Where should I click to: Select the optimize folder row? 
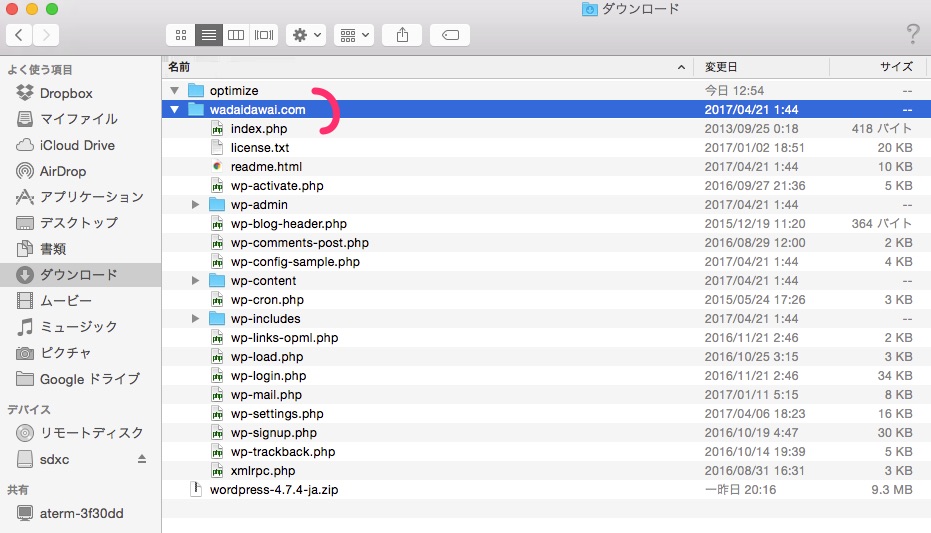[546, 91]
